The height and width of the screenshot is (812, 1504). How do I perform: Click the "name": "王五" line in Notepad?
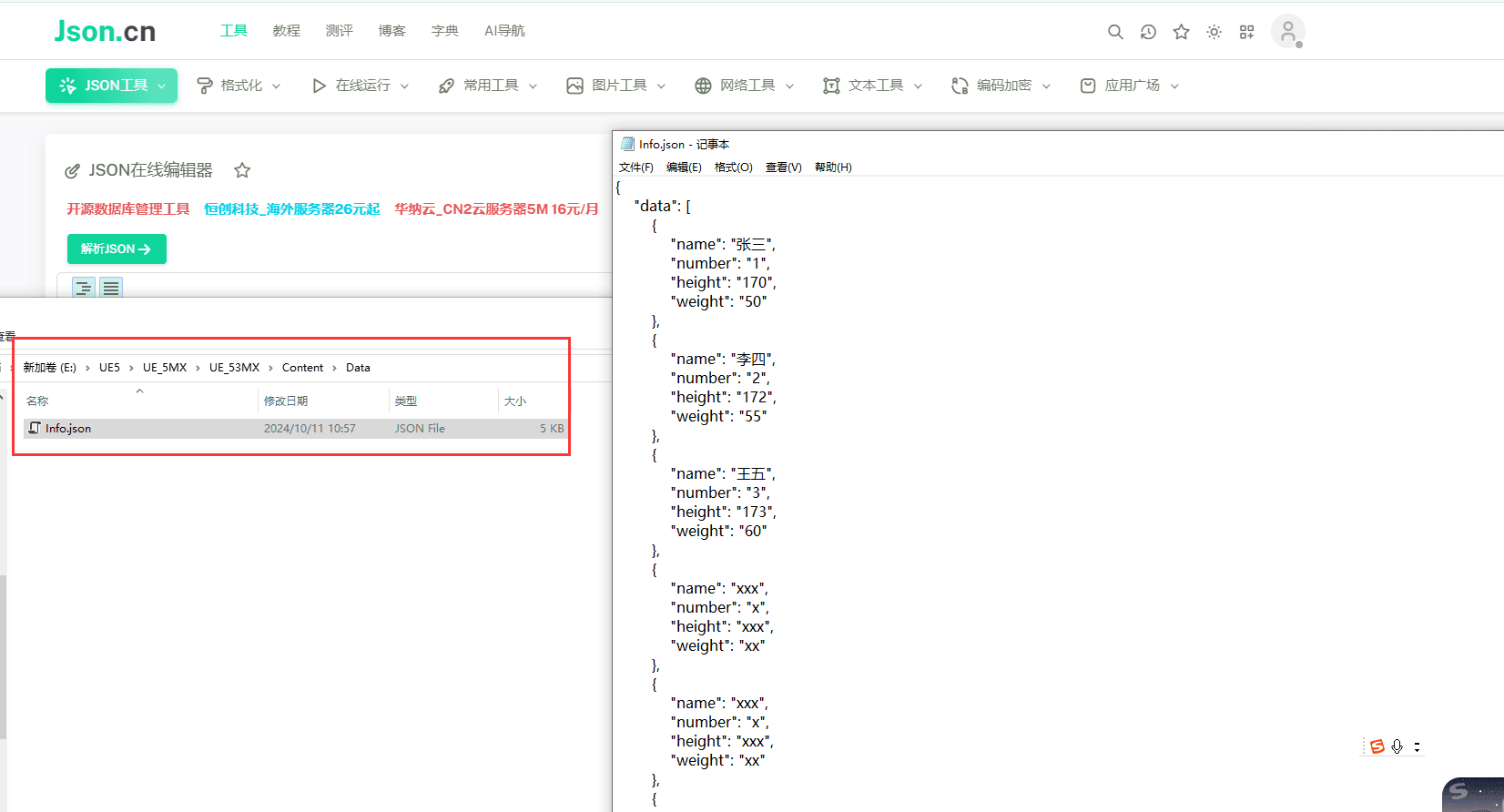pyautogui.click(x=723, y=473)
